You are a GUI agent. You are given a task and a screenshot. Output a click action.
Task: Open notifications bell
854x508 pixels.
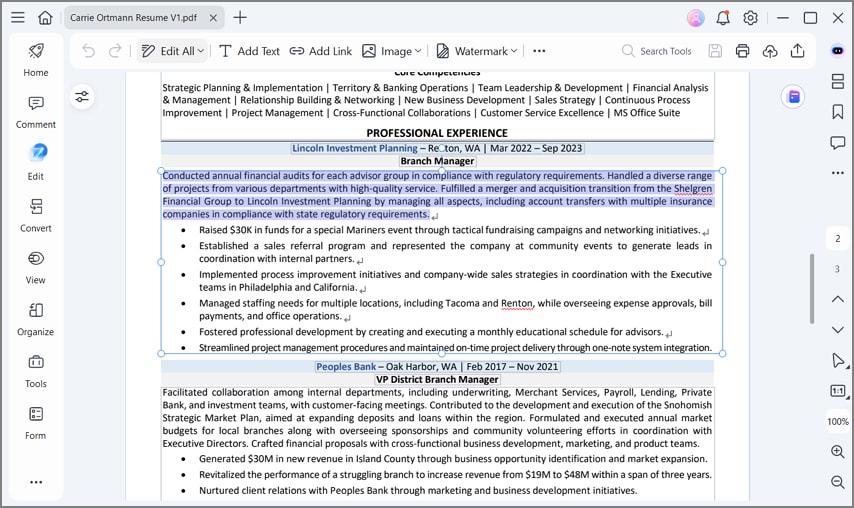[x=723, y=18]
